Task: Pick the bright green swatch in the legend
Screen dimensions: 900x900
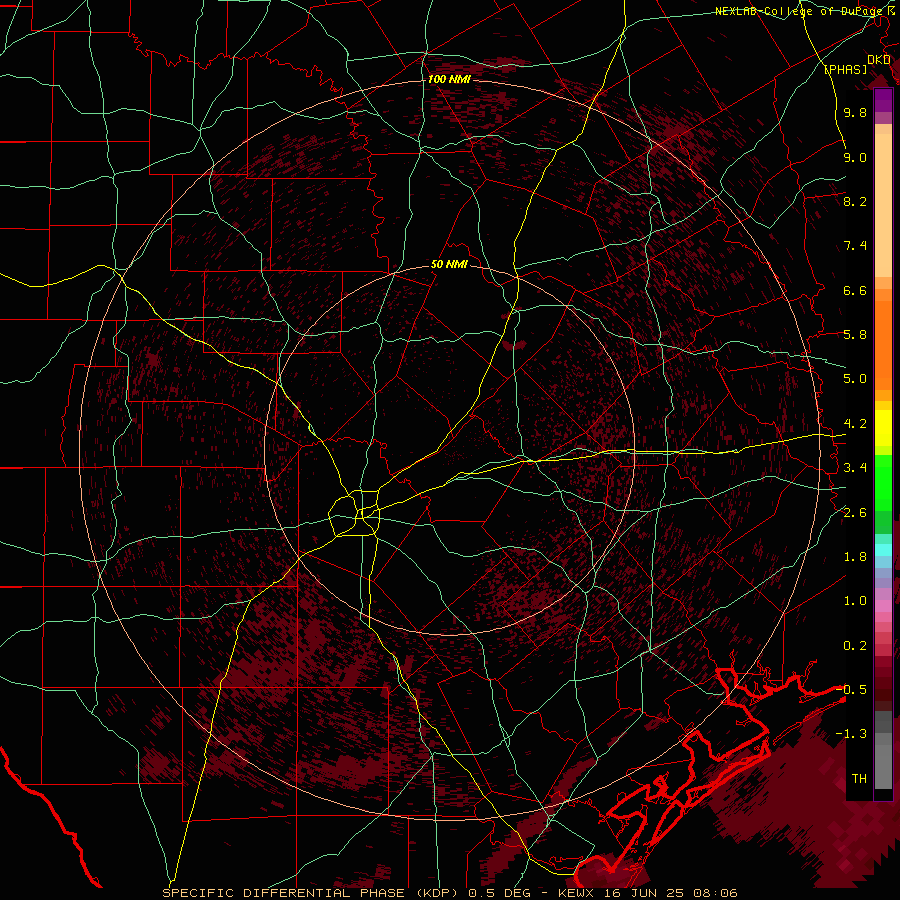Action: (x=883, y=482)
